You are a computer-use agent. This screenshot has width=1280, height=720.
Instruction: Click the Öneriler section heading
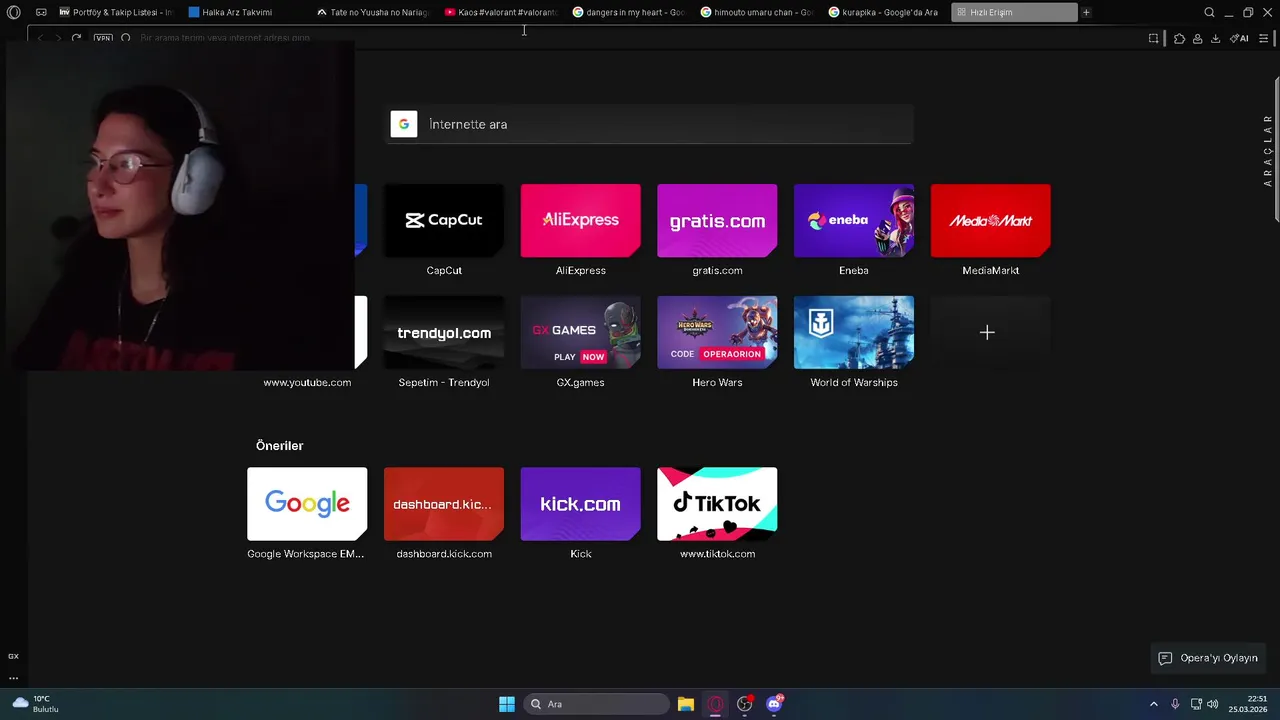pos(279,446)
